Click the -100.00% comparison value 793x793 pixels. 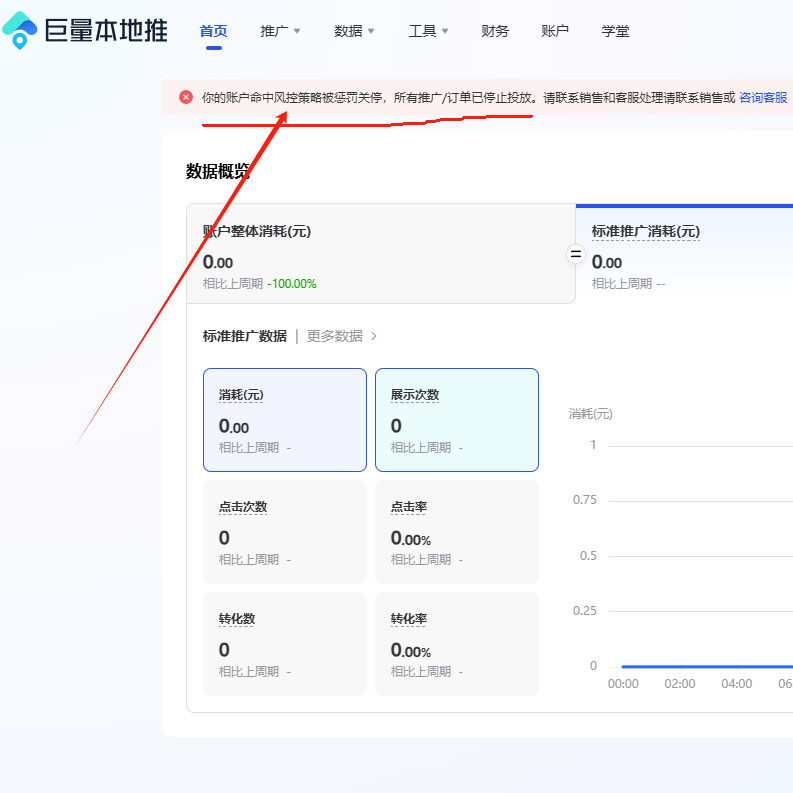292,284
